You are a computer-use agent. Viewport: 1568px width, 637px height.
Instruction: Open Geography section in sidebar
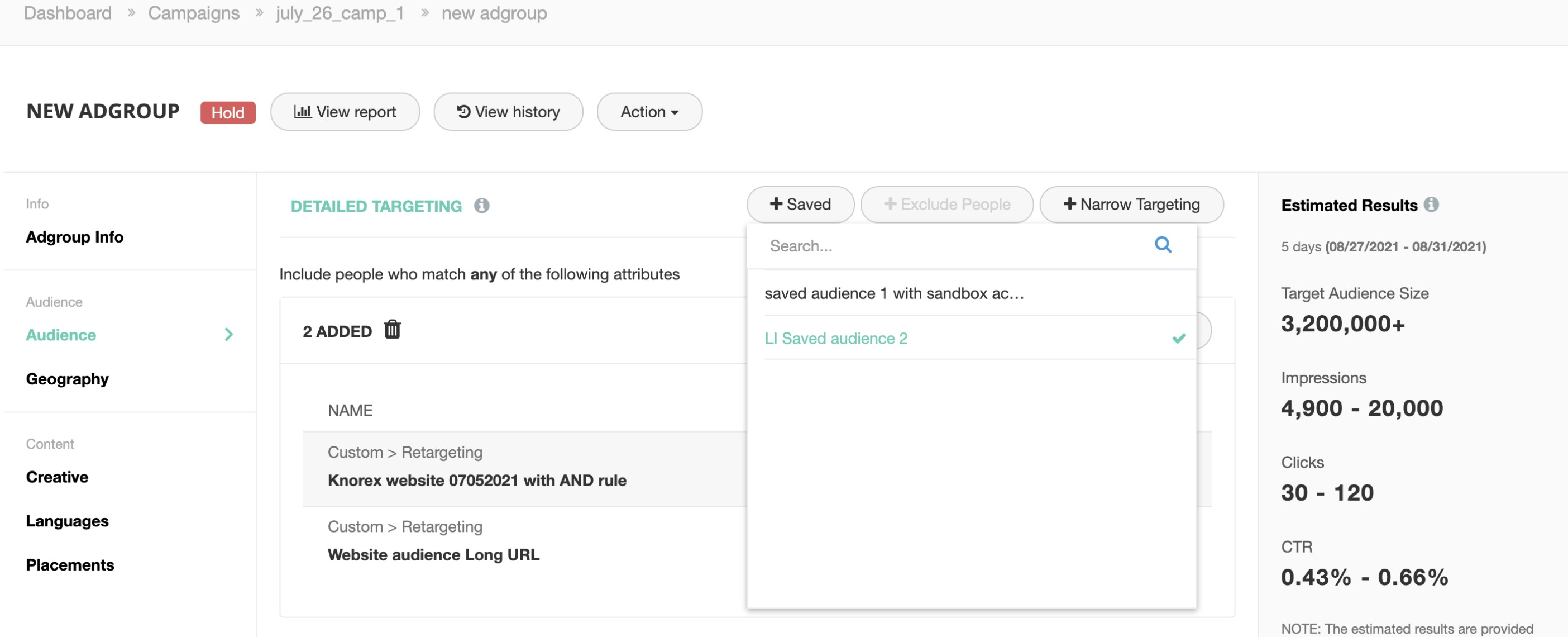coord(67,379)
